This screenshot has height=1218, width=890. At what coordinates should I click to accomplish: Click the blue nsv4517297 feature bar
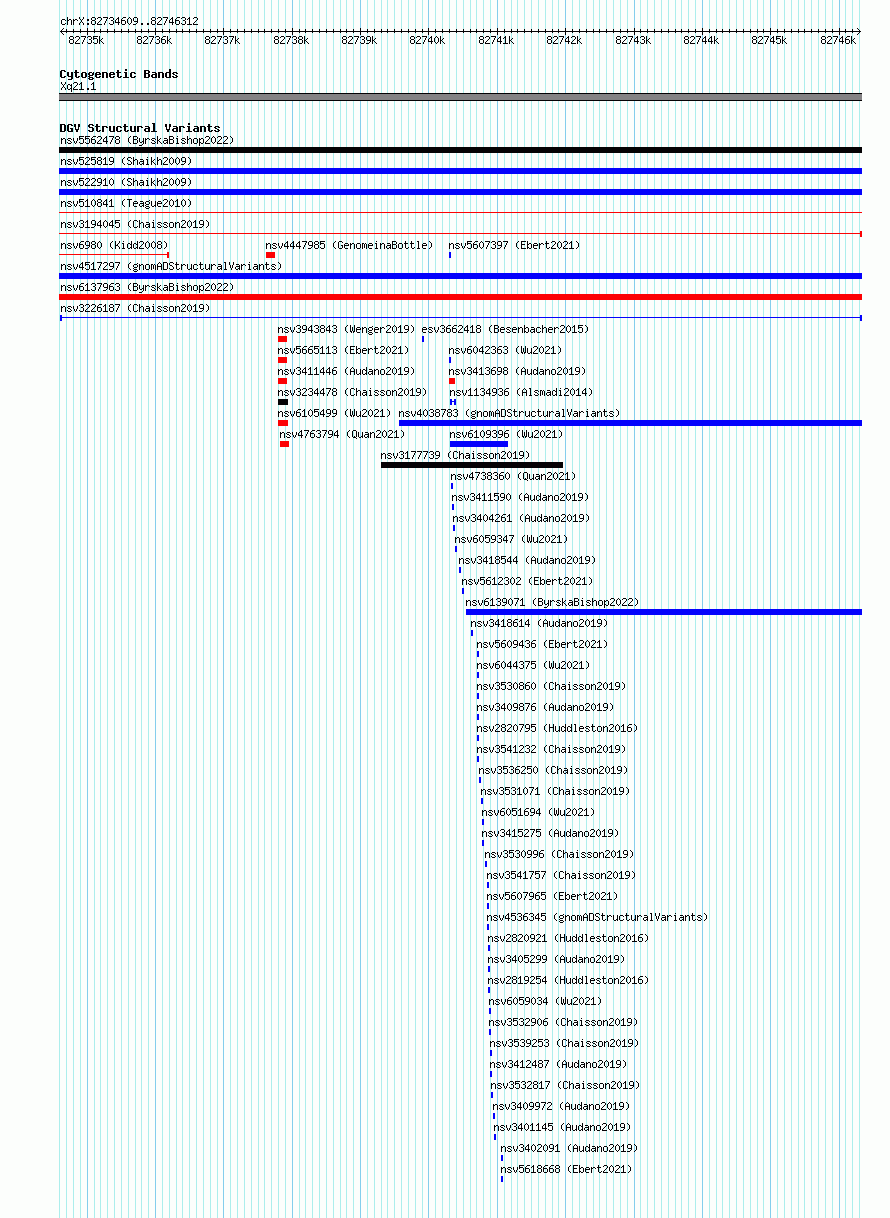(x=461, y=276)
